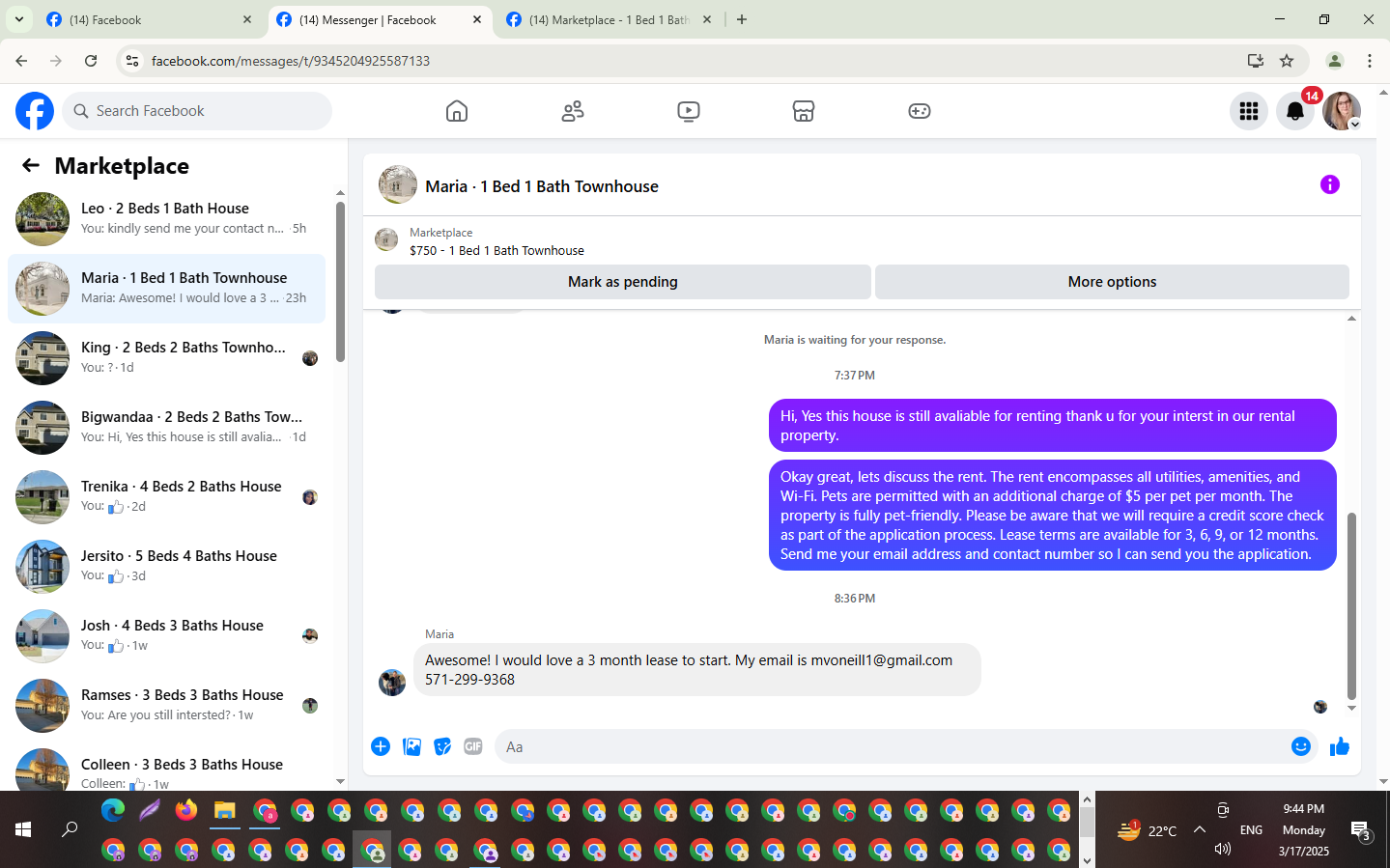Open Bigwandaa's 2 Beds 2 Baths chat
1390x868 pixels.
coord(166,428)
